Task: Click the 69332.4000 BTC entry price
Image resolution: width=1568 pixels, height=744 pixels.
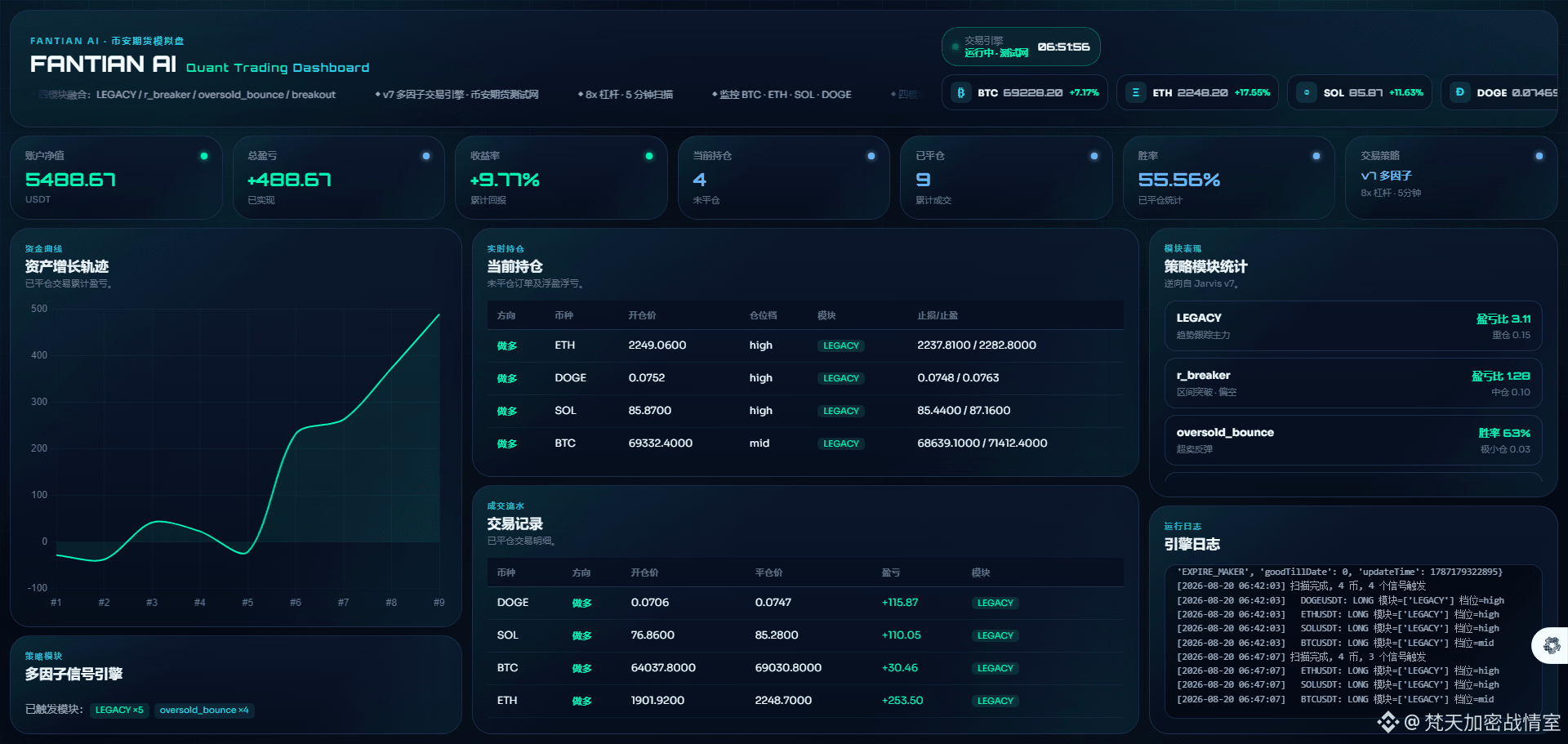Action: tap(661, 443)
